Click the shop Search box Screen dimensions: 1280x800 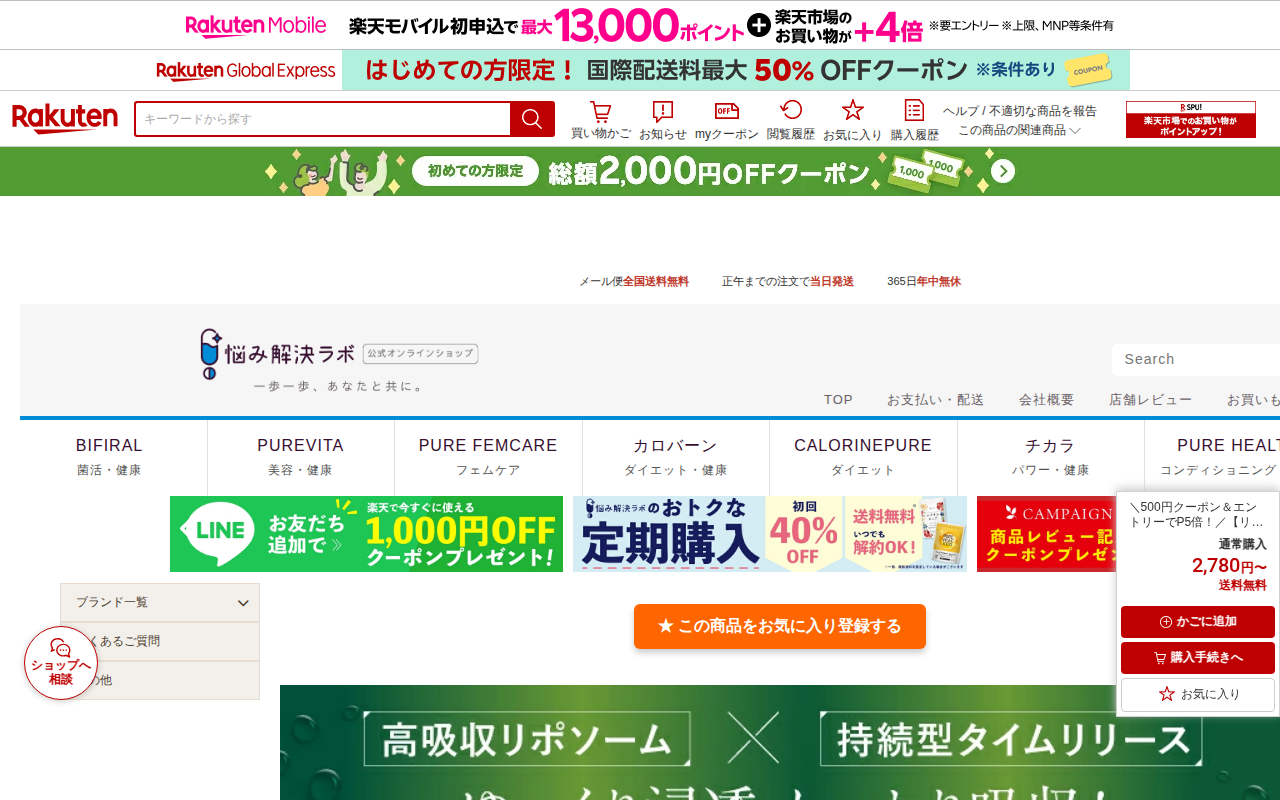(x=1196, y=359)
